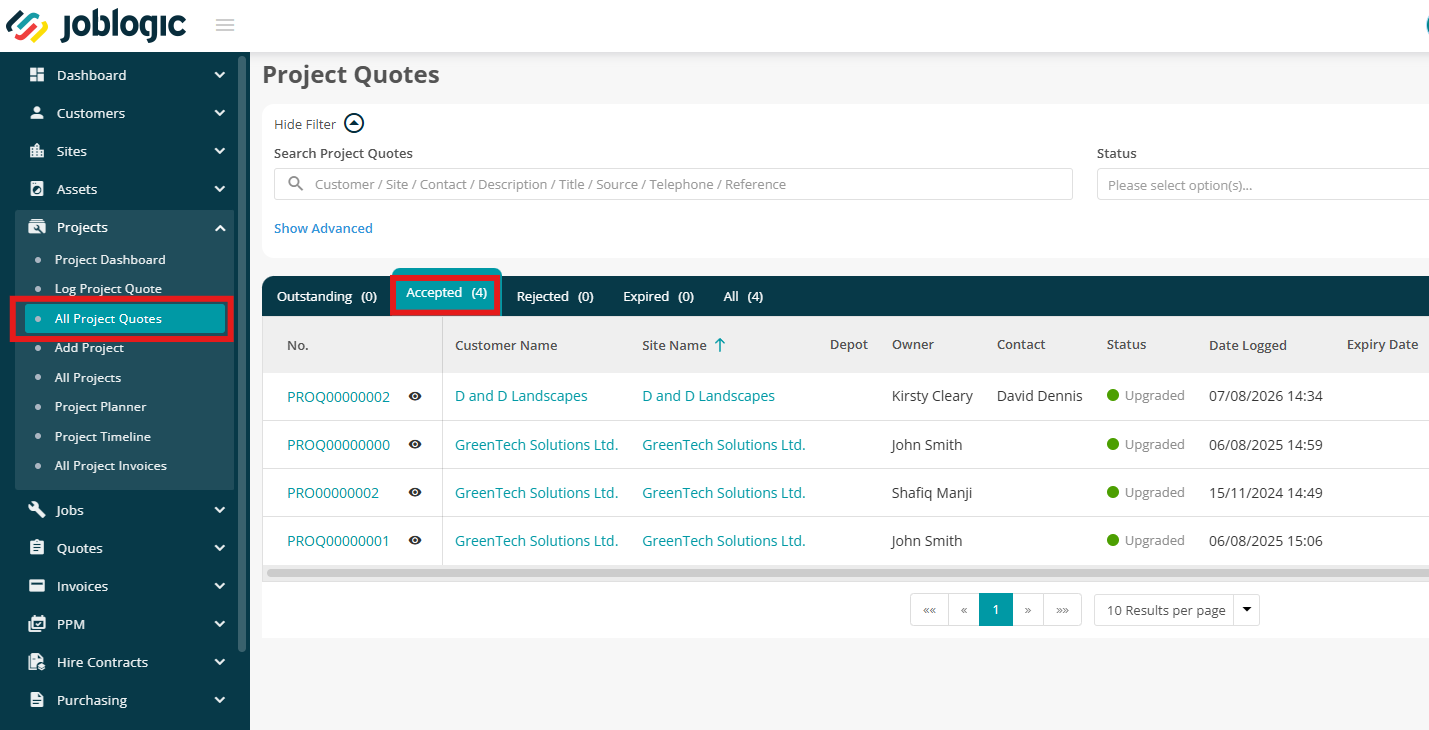This screenshot has width=1429, height=730.
Task: Switch to the All tab
Action: 743,296
